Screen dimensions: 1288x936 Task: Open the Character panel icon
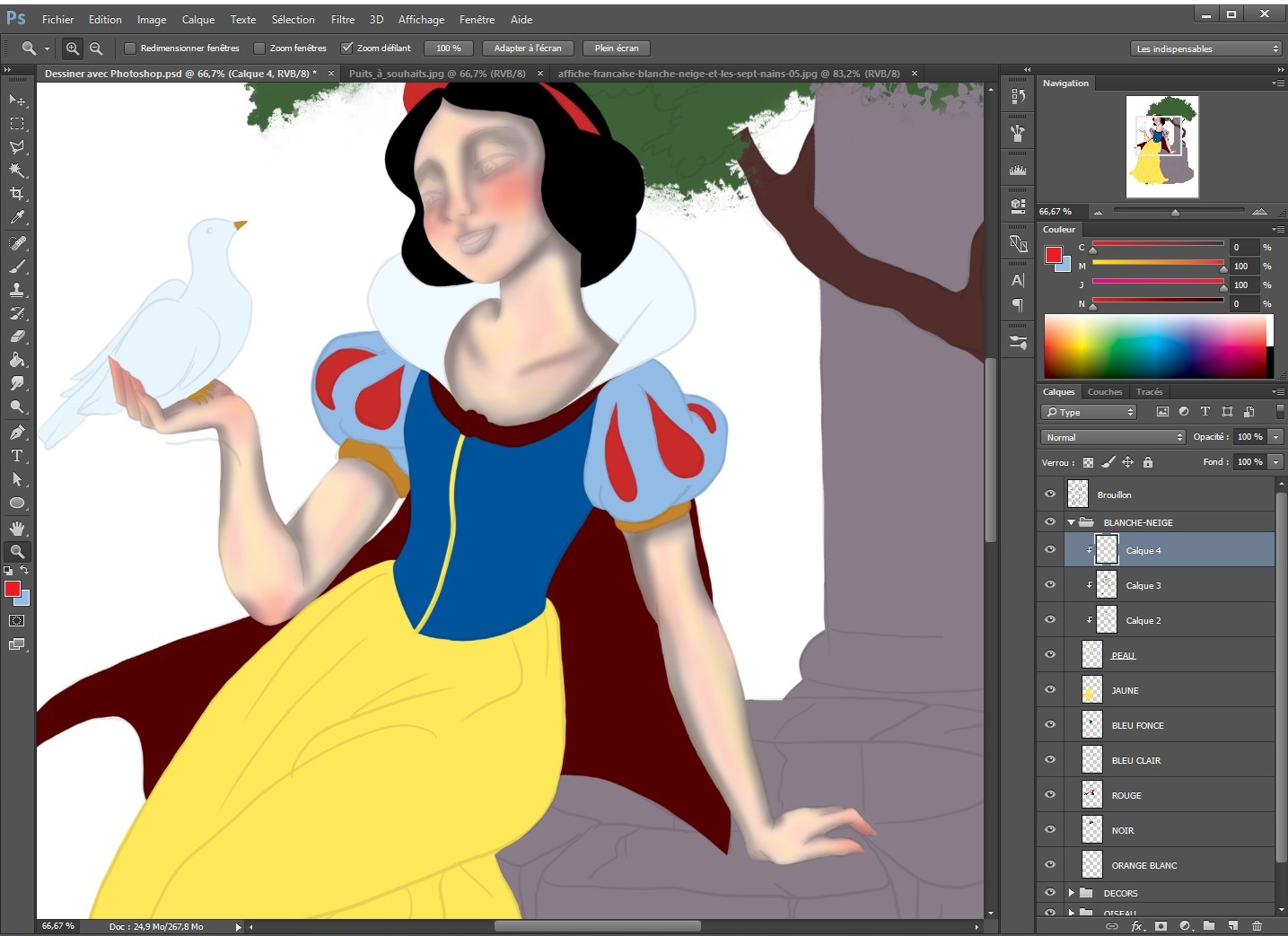pyautogui.click(x=1017, y=280)
